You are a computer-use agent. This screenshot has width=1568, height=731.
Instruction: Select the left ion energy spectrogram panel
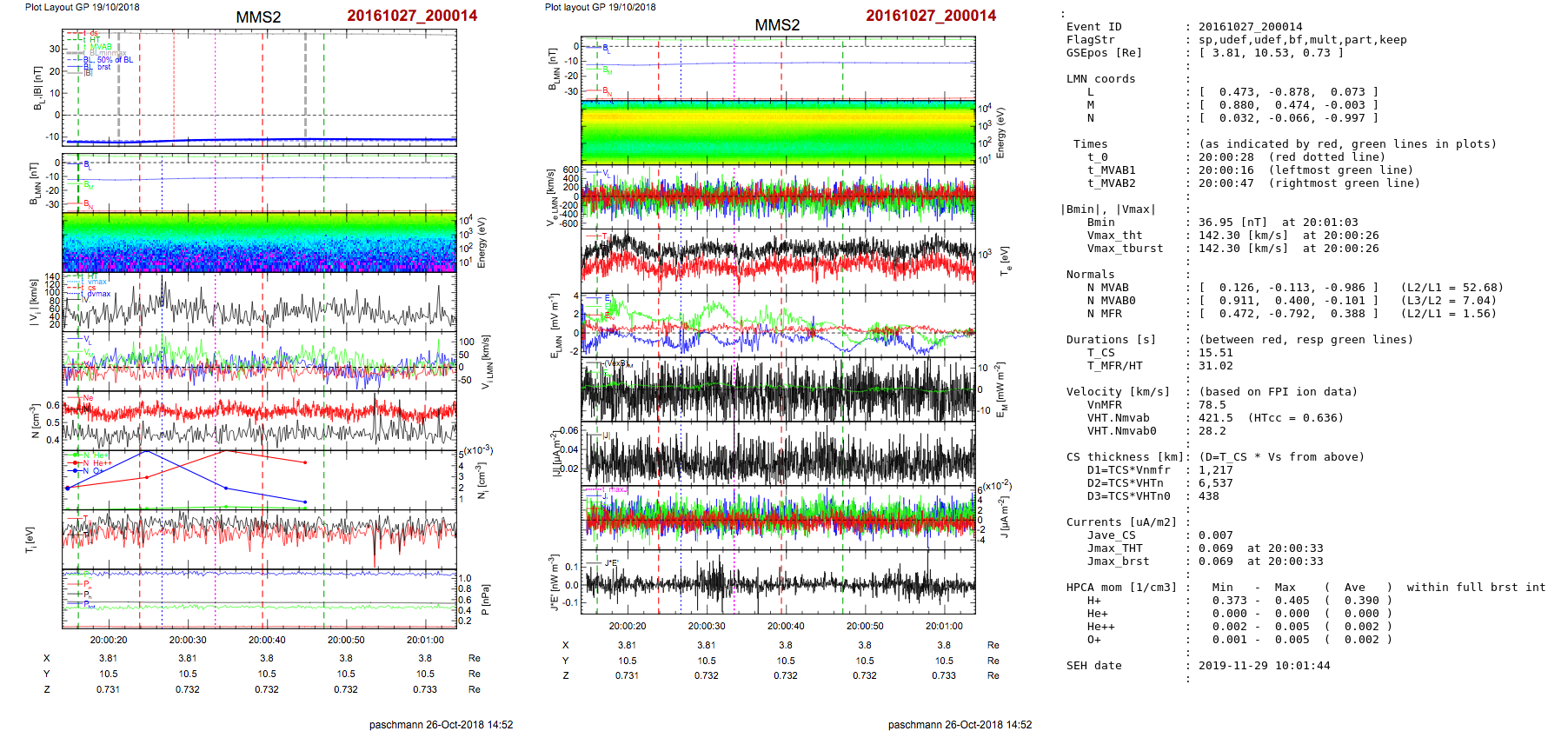click(x=259, y=243)
